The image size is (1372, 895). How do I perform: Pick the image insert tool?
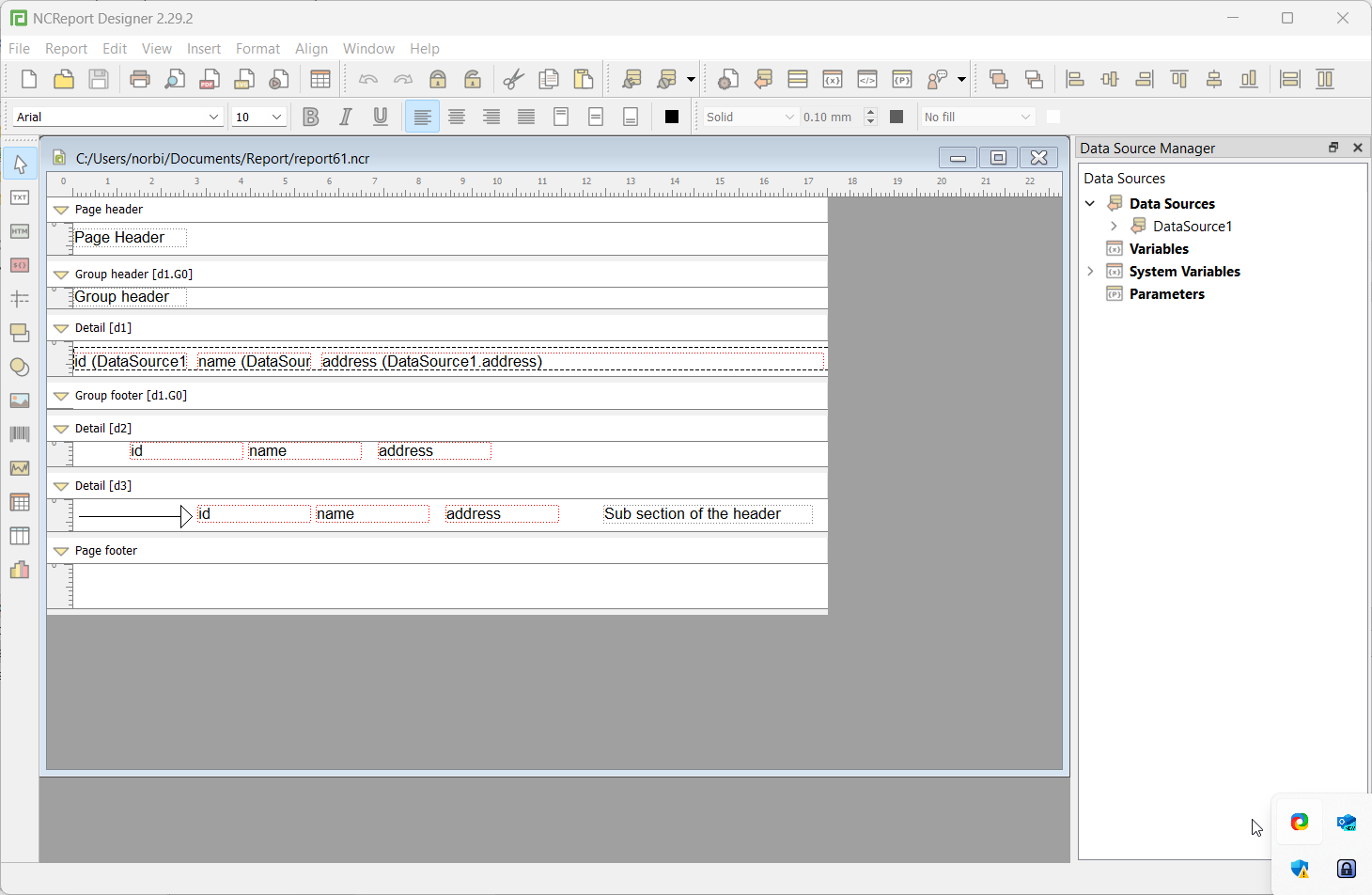point(20,400)
